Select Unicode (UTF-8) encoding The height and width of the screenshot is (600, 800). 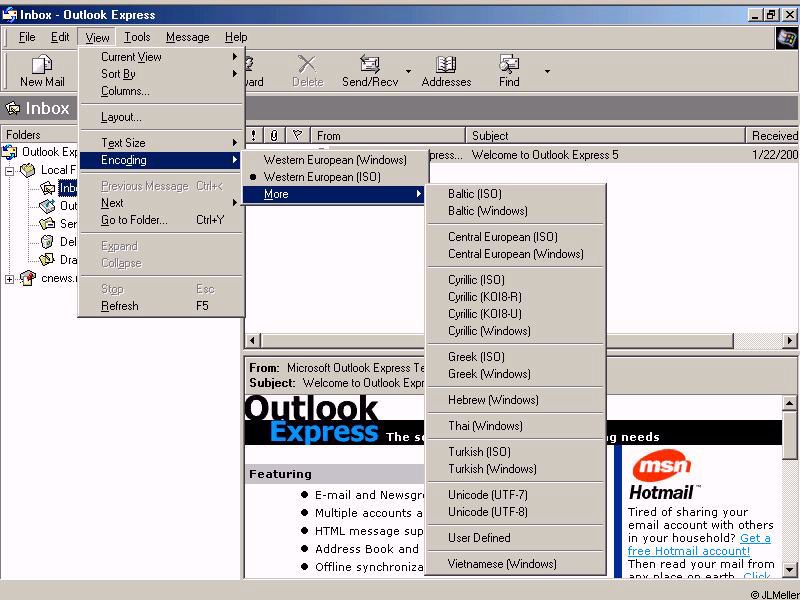(x=487, y=512)
